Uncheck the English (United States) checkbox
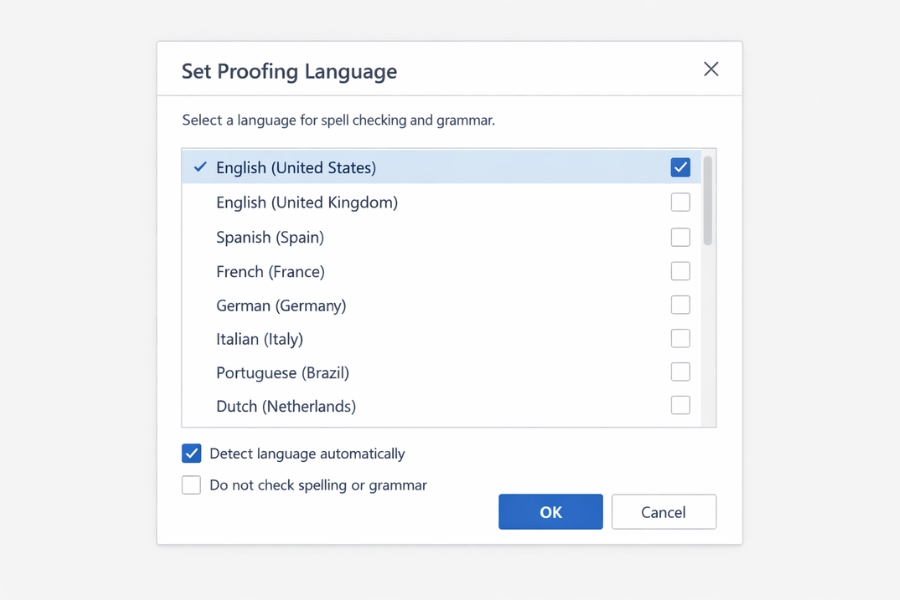Image resolution: width=900 pixels, height=600 pixels. click(680, 167)
